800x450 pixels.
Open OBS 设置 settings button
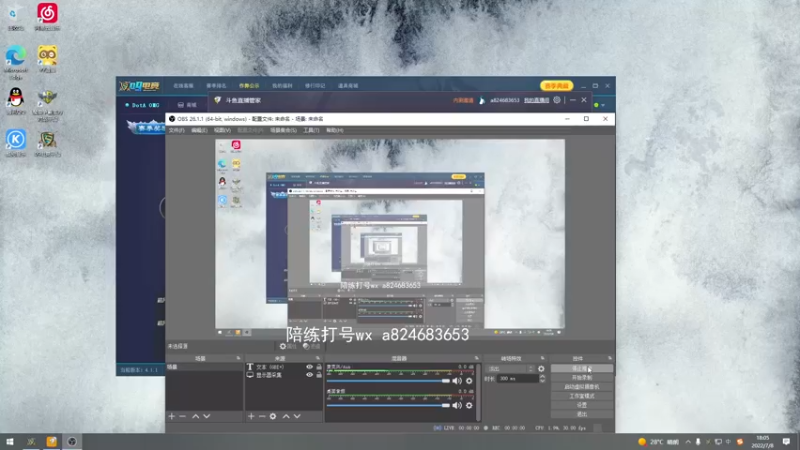pyautogui.click(x=582, y=405)
